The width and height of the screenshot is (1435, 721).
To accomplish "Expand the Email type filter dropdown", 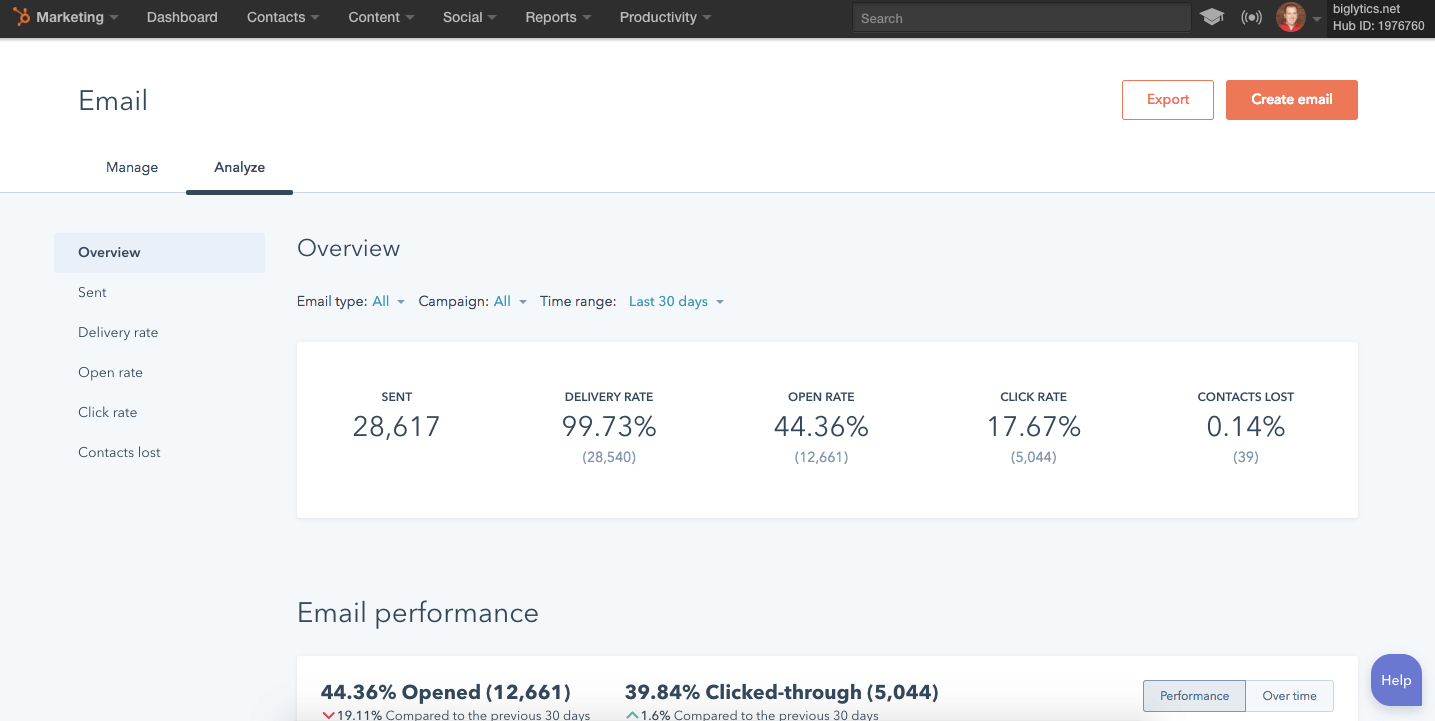I will click(x=388, y=301).
